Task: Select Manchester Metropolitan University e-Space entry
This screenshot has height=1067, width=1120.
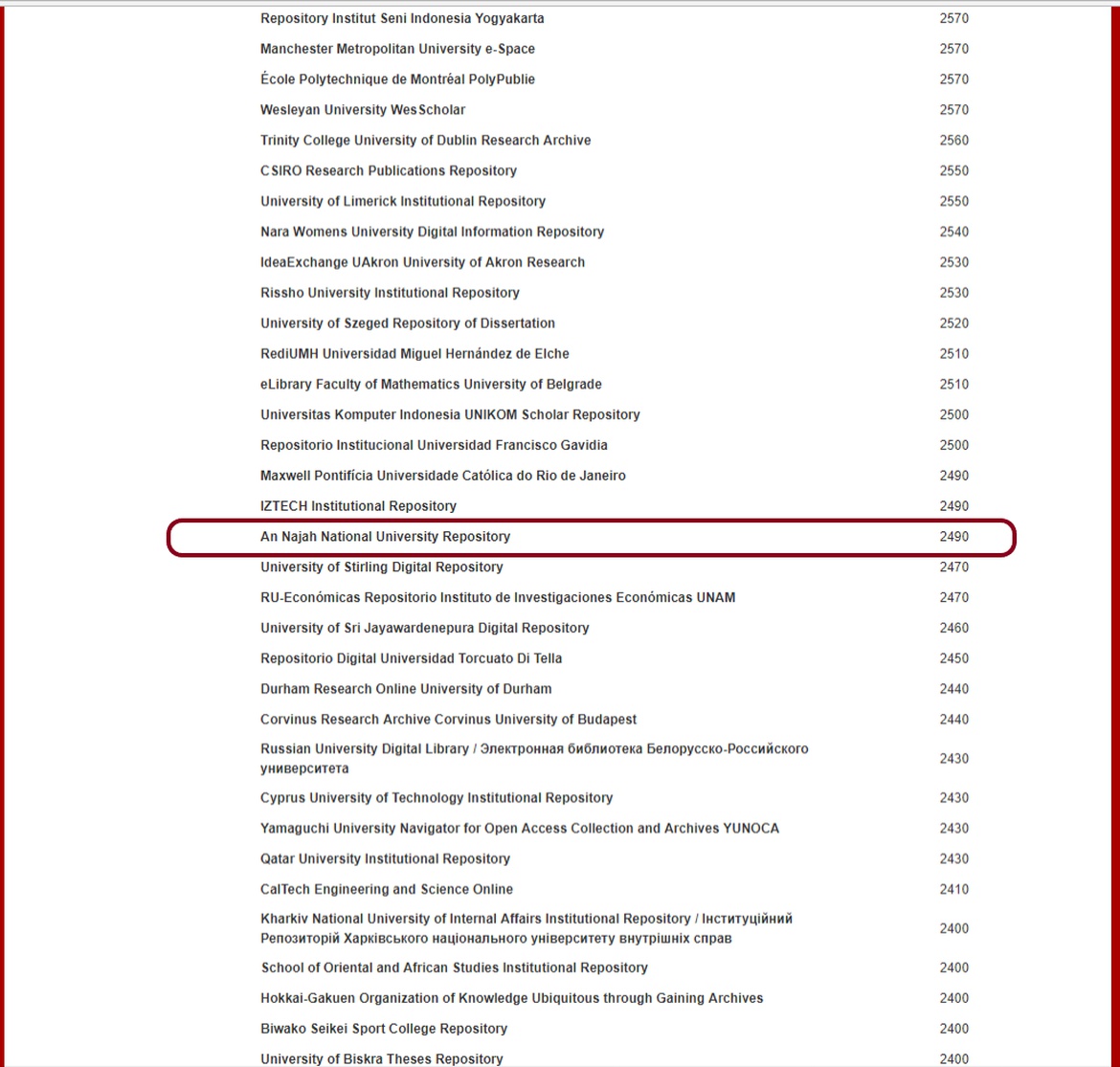Action: pyautogui.click(x=397, y=49)
